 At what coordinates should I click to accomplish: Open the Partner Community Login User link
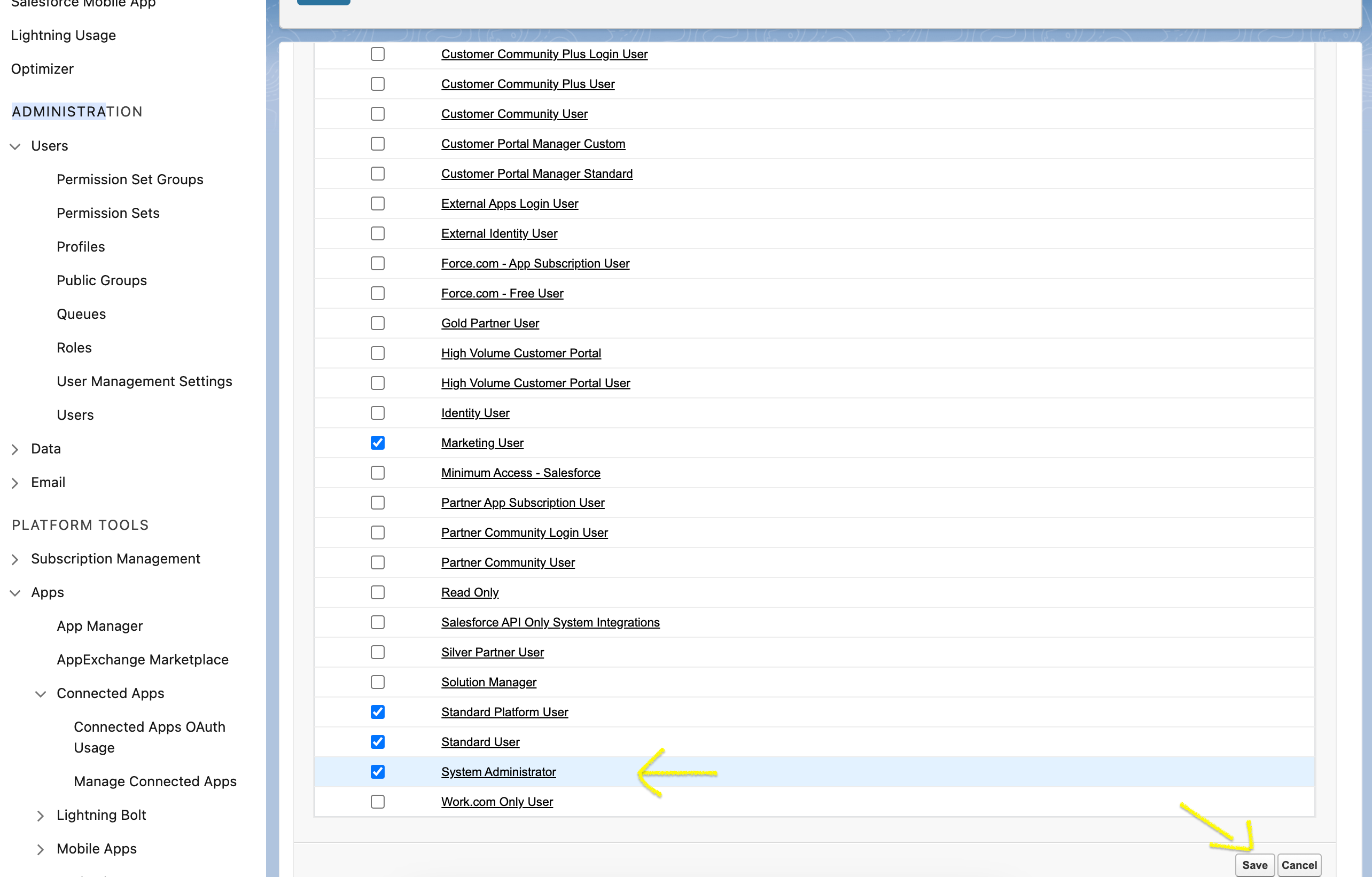coord(524,533)
